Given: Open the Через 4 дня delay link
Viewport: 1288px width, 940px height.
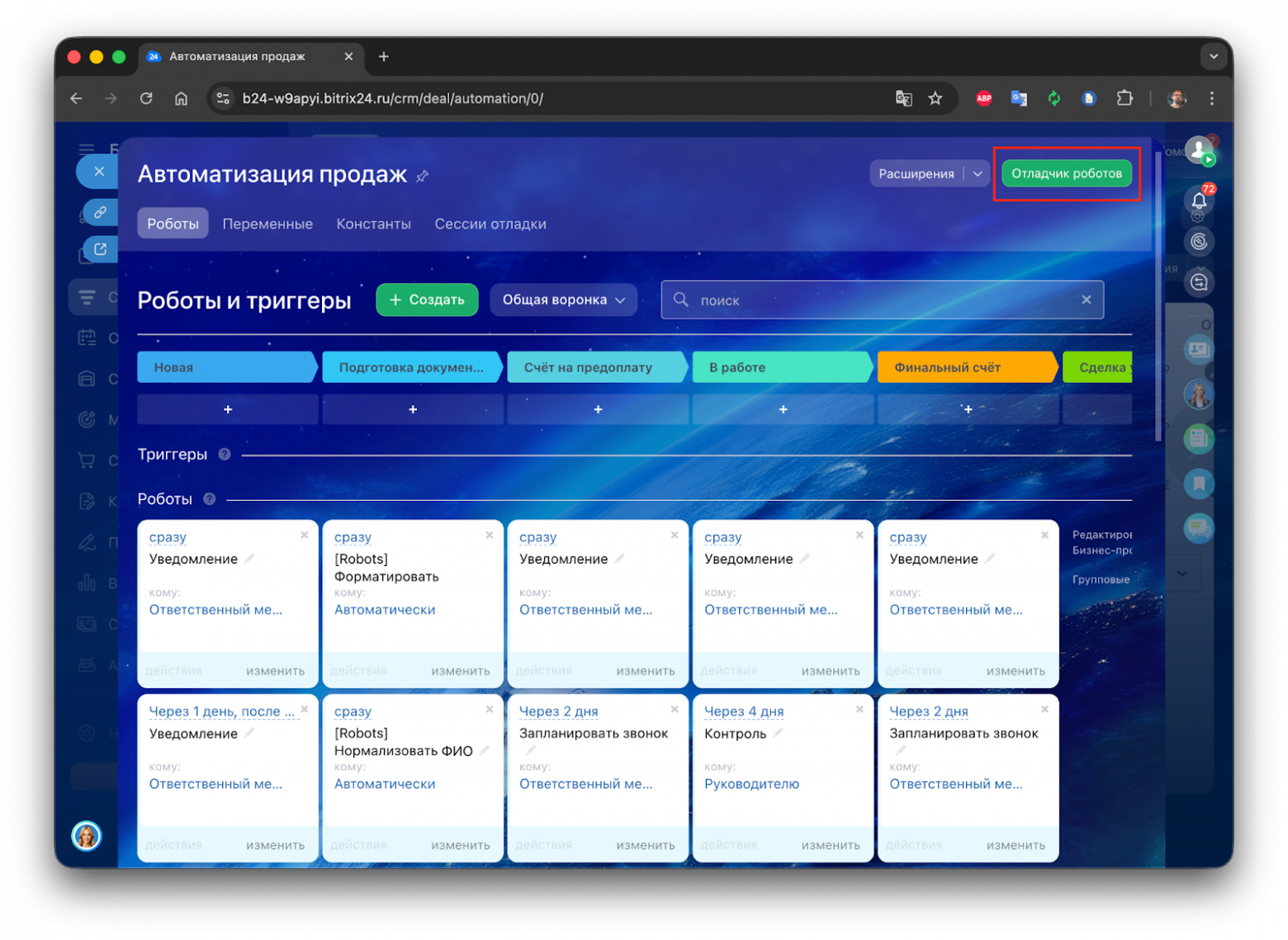Looking at the screenshot, I should (744, 711).
